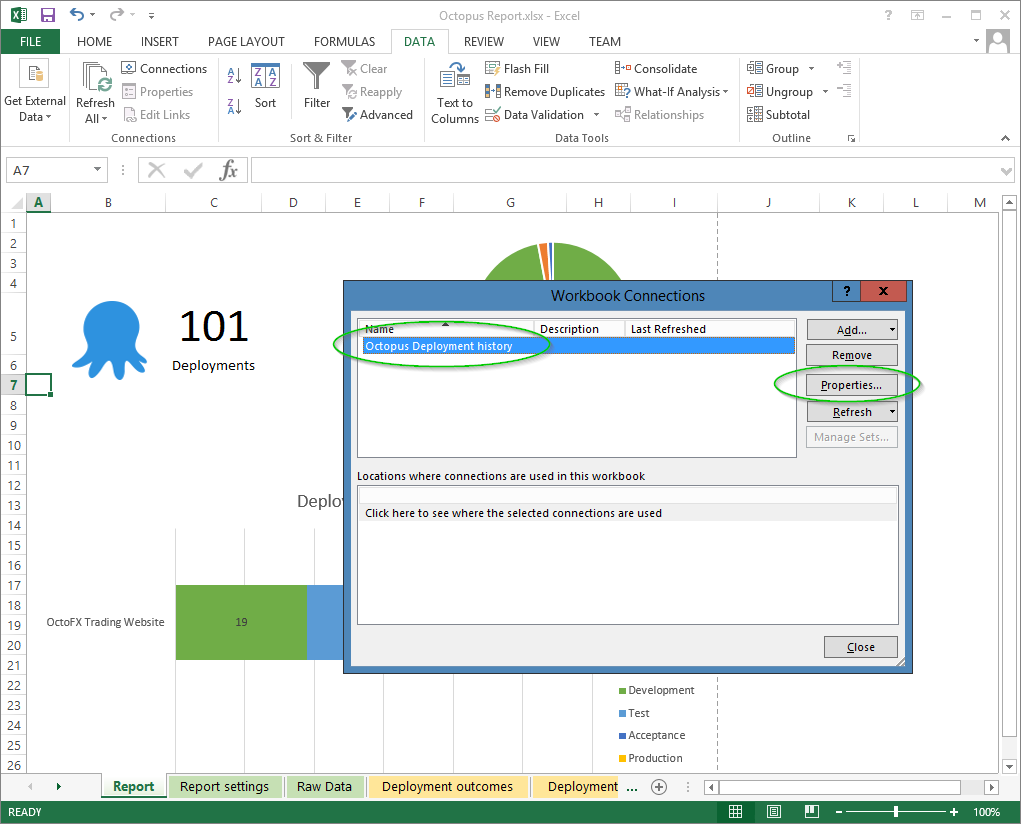This screenshot has height=824, width=1021.
Task: Click the Sort A to Z icon
Action: click(x=234, y=76)
